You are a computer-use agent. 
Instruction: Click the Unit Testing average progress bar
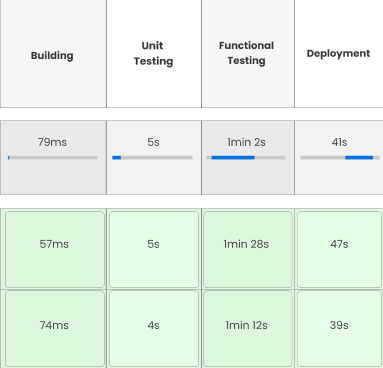152,158
